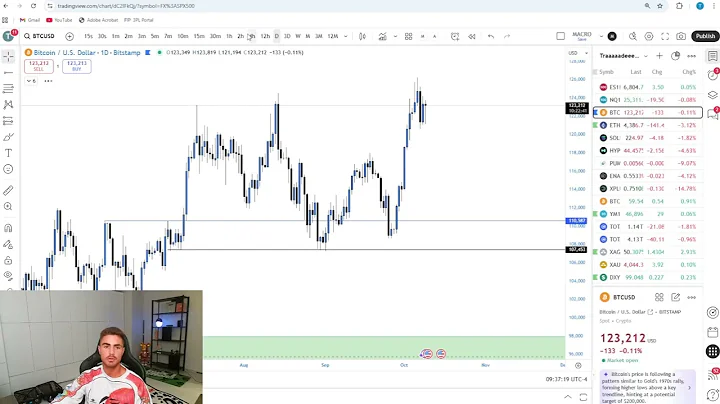Image resolution: width=720 pixels, height=404 pixels.
Task: Open the alerts panel in right sidebar
Action: [x=713, y=75]
